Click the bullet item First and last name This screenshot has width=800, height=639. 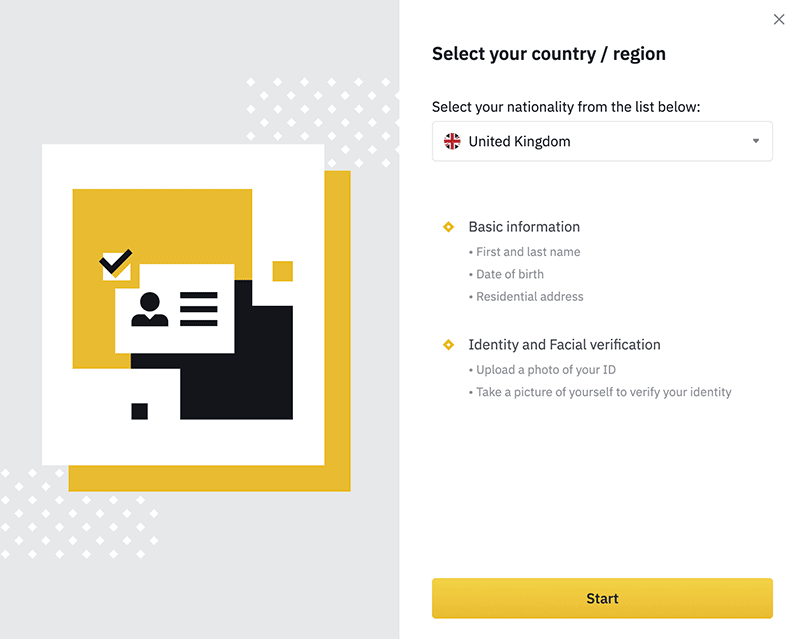coord(527,252)
